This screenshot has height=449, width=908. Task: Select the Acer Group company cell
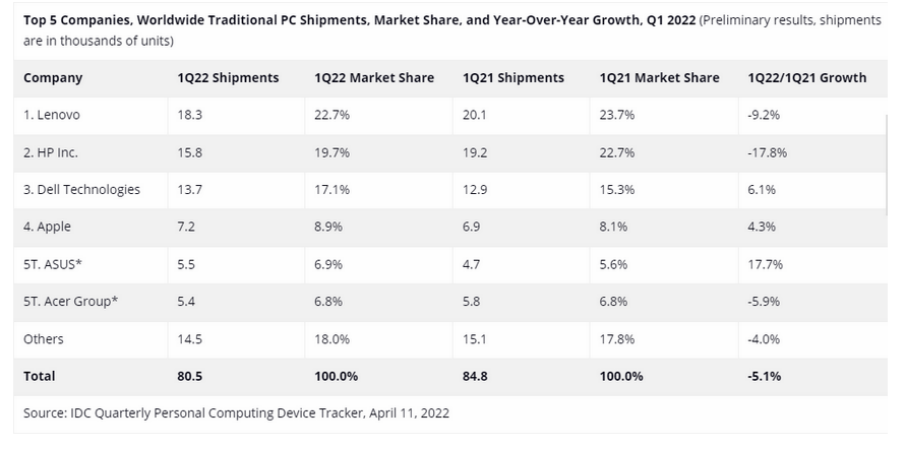point(71,301)
